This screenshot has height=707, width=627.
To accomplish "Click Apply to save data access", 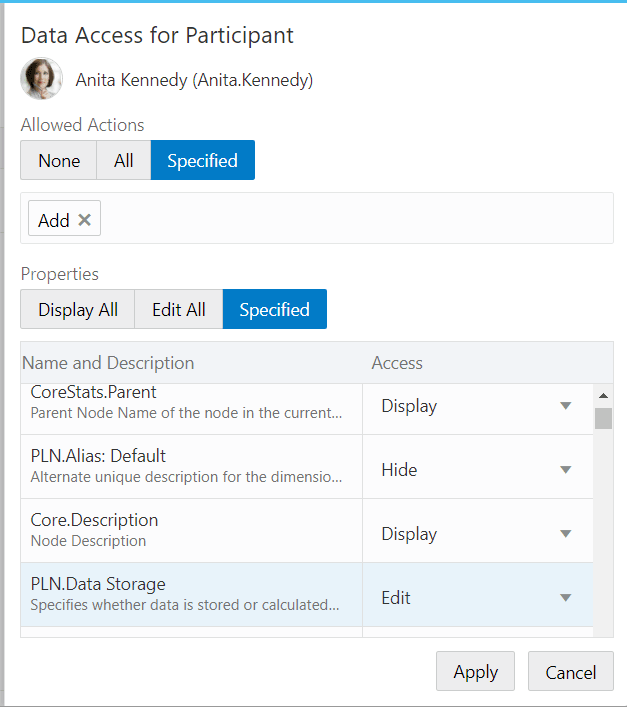I will click(475, 672).
